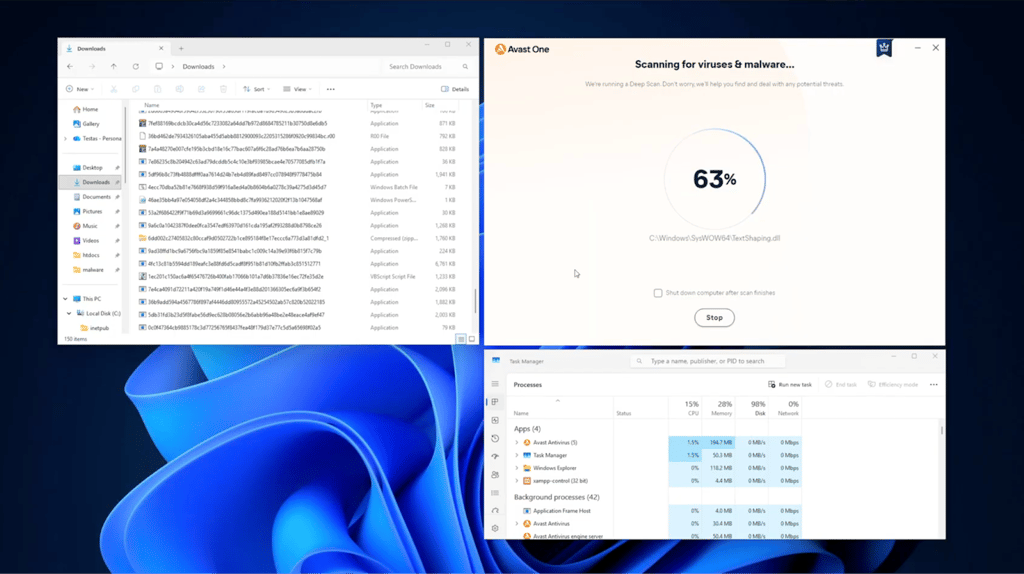Open the New dropdown in Explorer toolbar
Screen dimensions: 1024x574
click(80, 89)
